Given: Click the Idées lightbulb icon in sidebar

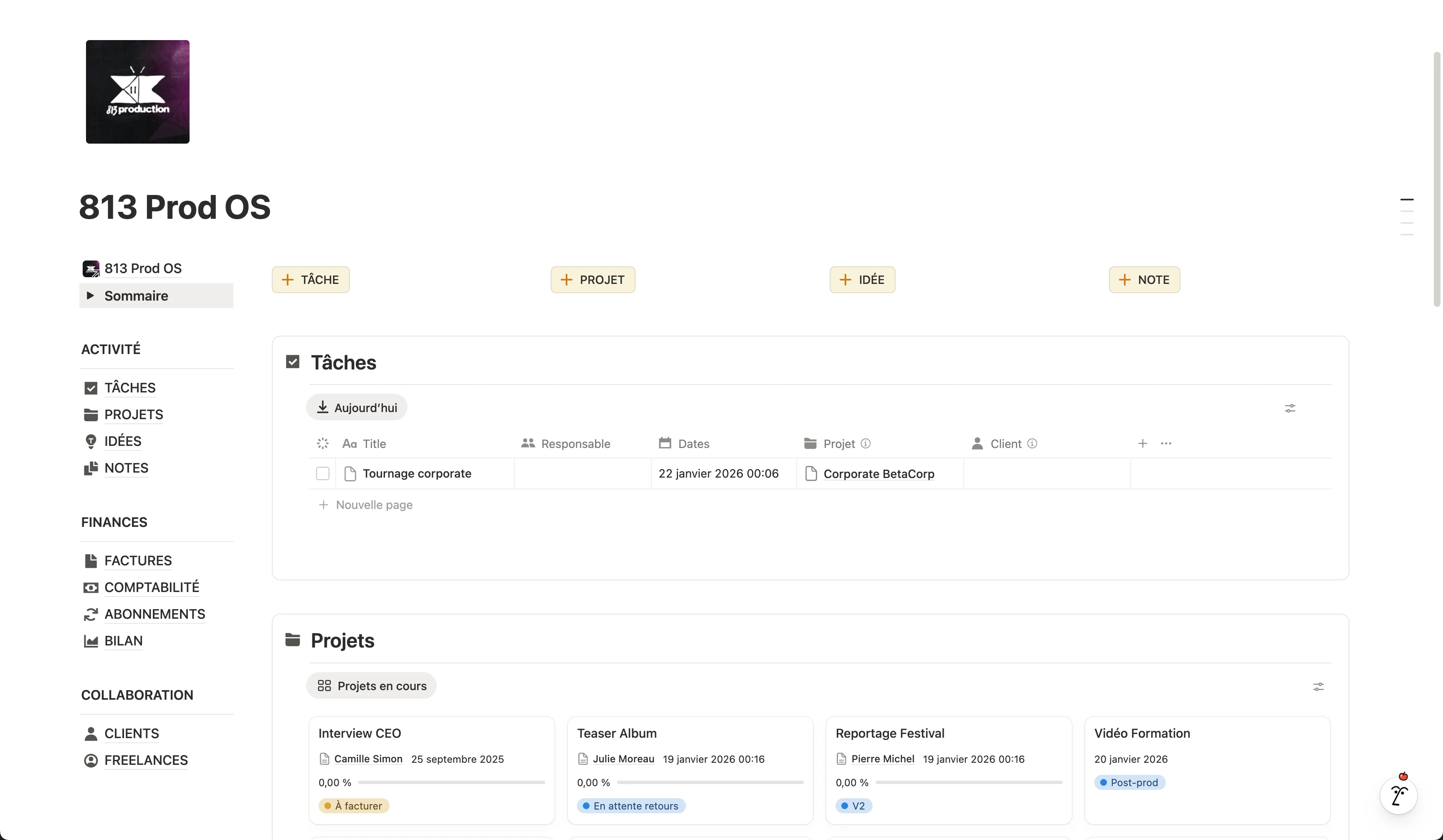Looking at the screenshot, I should (x=91, y=441).
